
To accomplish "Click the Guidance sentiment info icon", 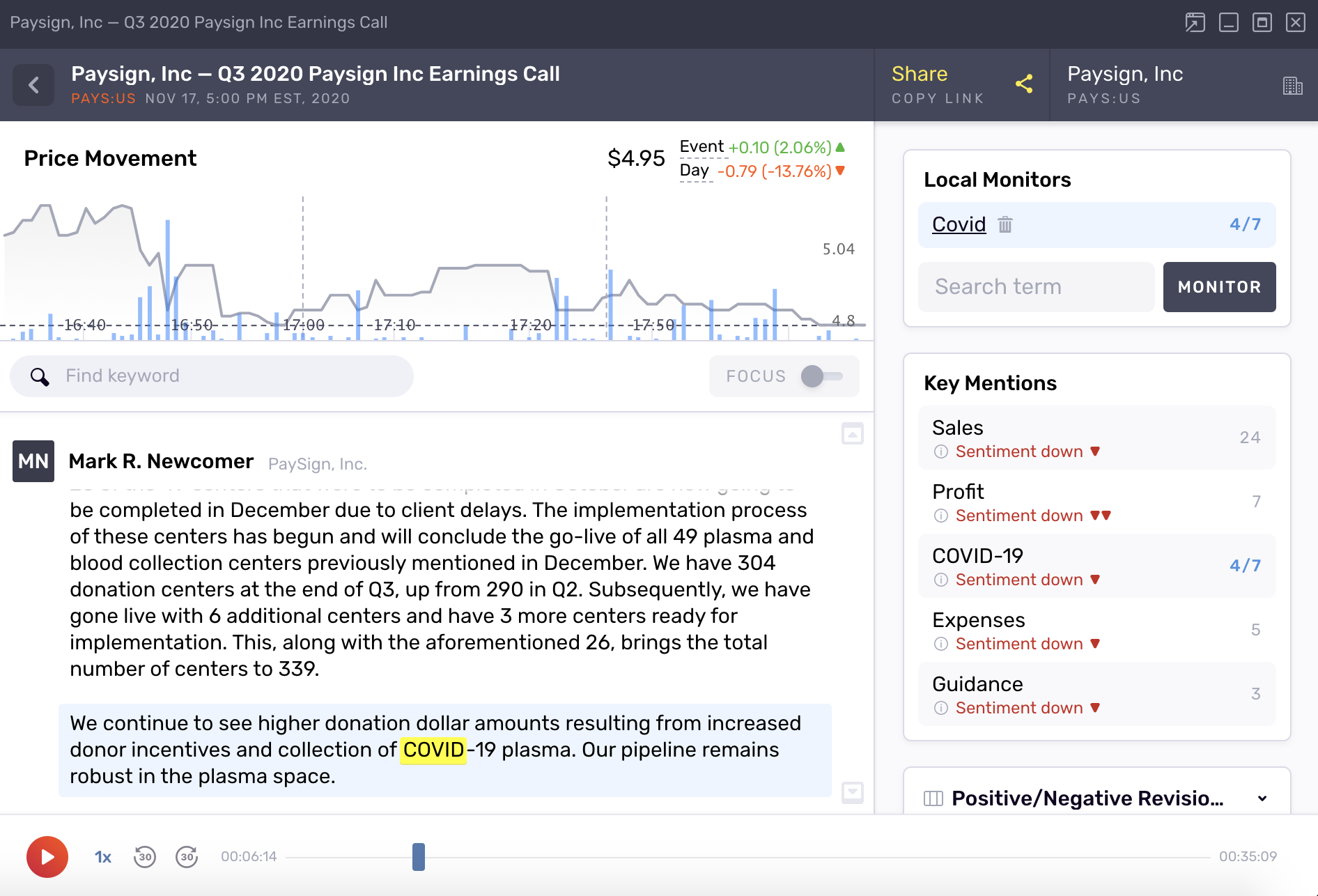I will point(940,708).
